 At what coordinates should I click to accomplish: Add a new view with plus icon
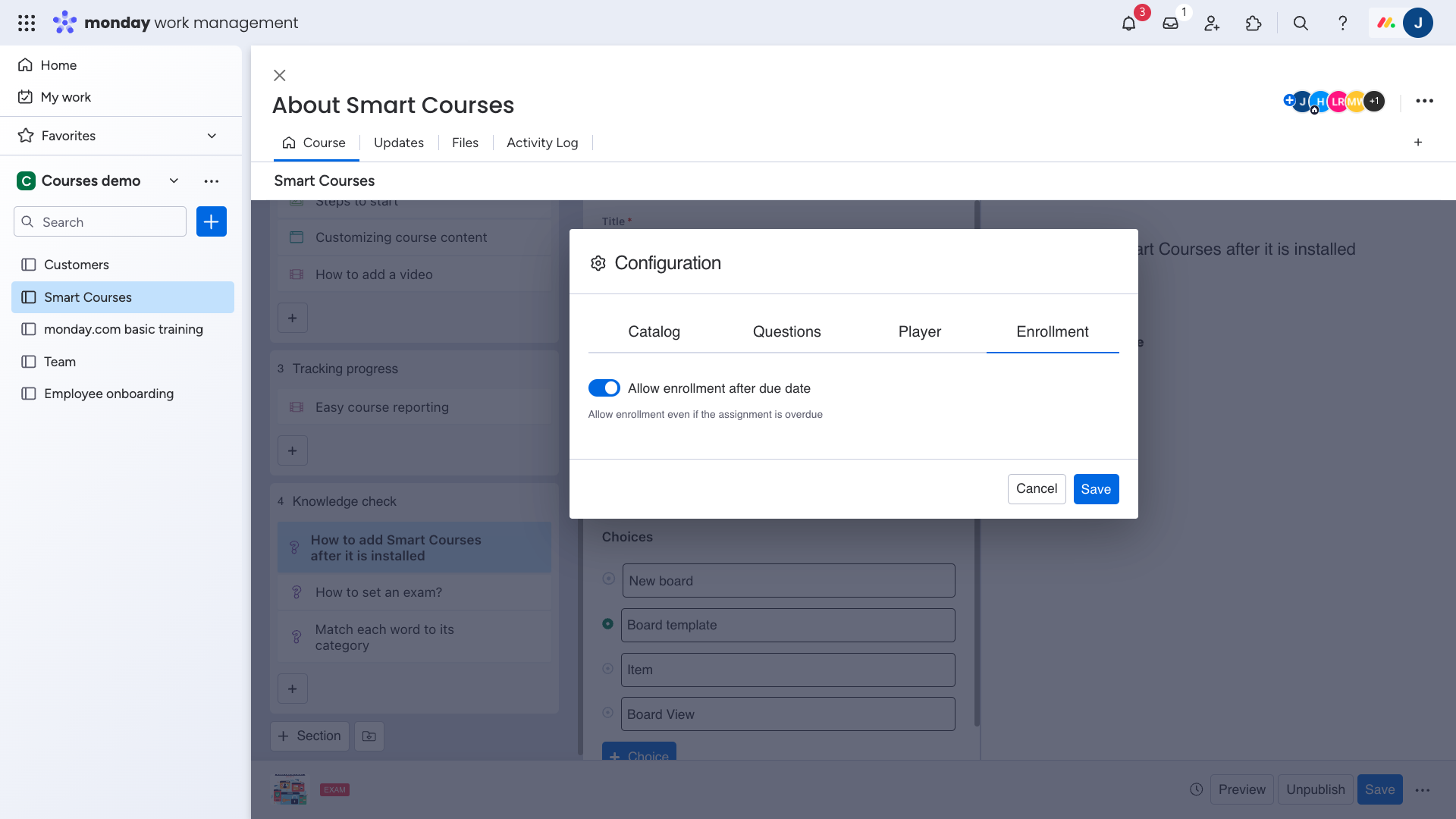coord(1418,143)
